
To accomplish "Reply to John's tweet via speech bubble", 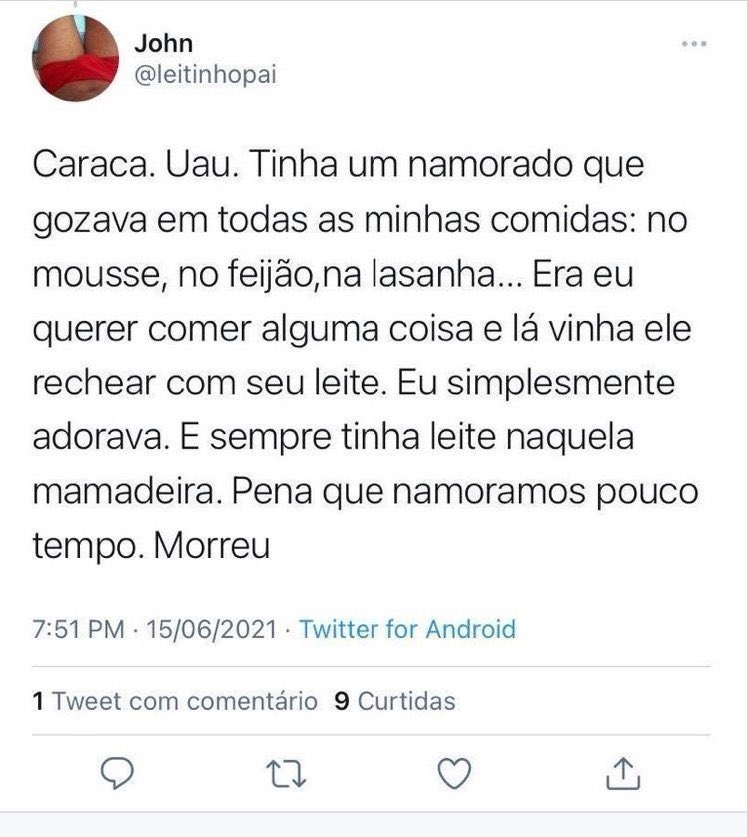I will [119, 771].
